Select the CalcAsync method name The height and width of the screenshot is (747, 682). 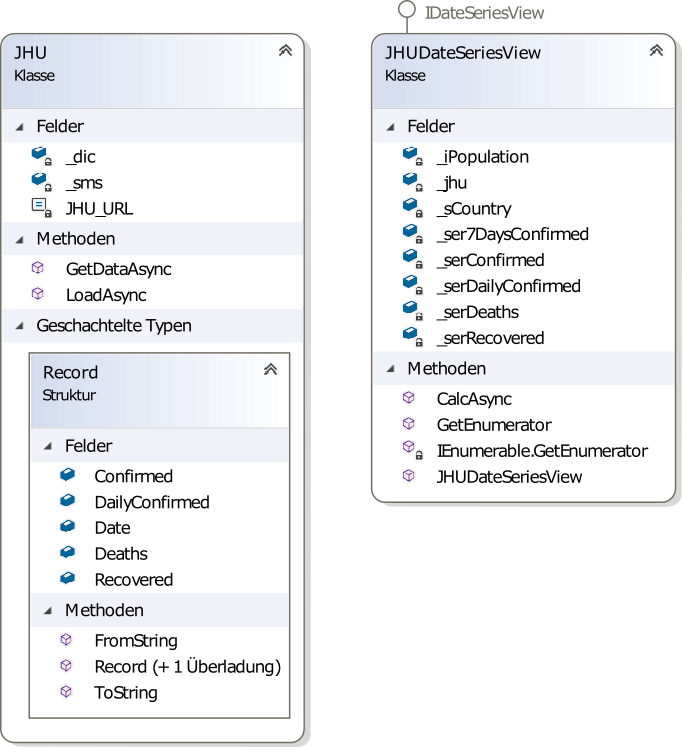[474, 399]
